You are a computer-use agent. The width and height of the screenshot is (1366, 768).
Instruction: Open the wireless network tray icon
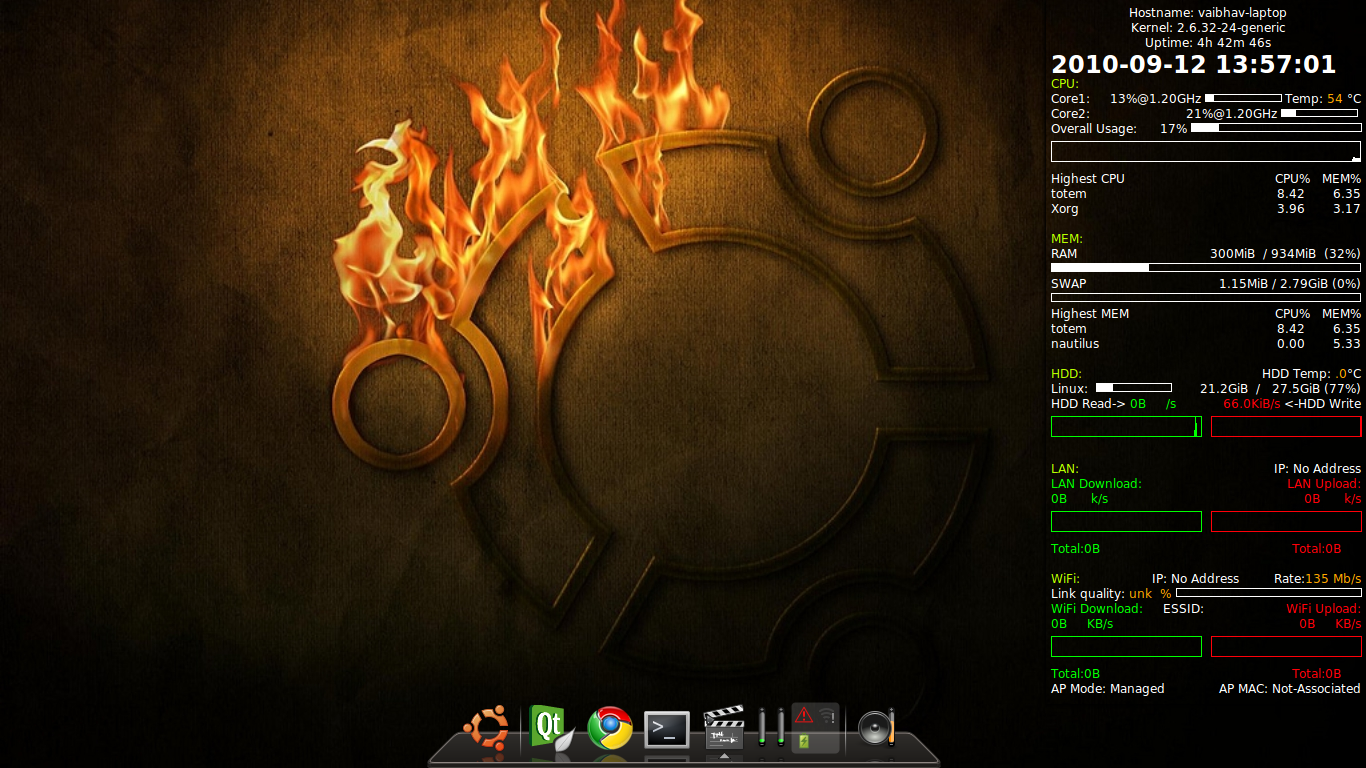click(827, 715)
